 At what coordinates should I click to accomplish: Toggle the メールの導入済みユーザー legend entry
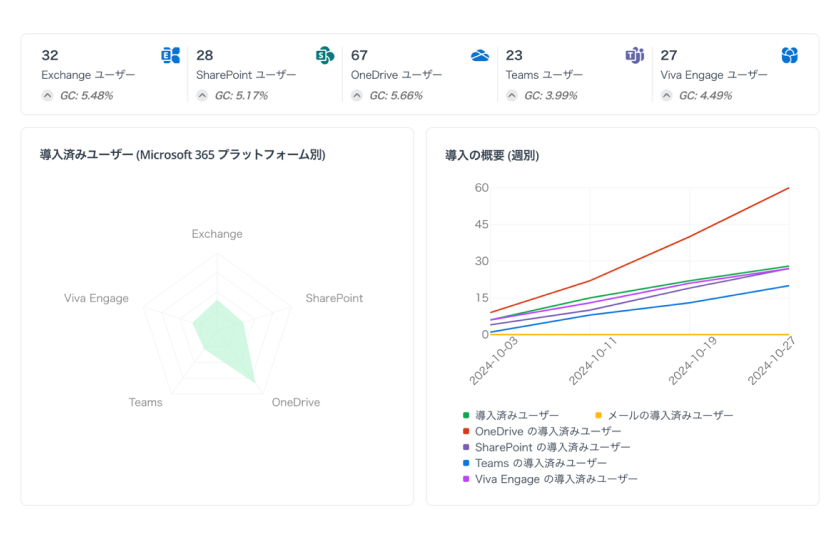pos(664,416)
